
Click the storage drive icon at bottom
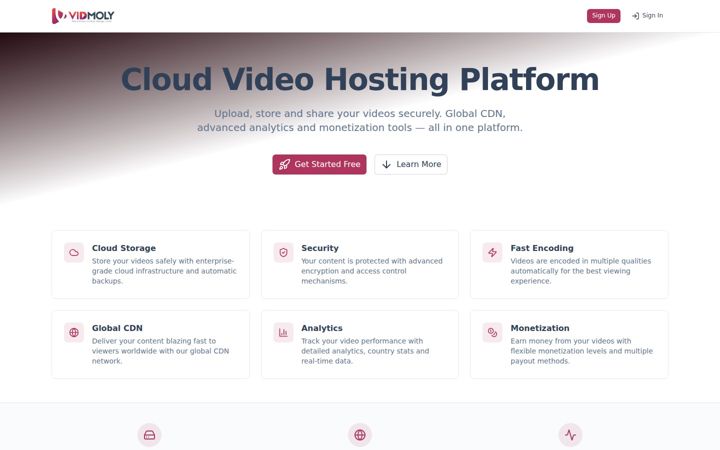(150, 435)
